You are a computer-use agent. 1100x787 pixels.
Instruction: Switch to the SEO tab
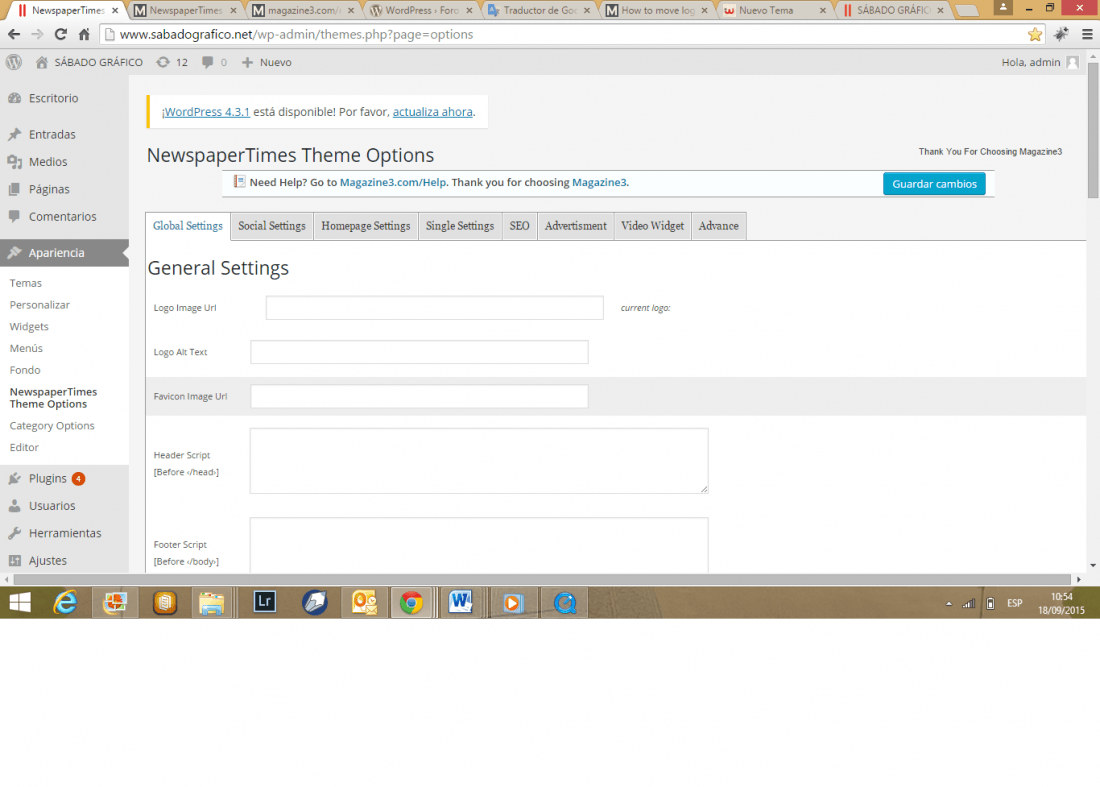[x=519, y=226]
